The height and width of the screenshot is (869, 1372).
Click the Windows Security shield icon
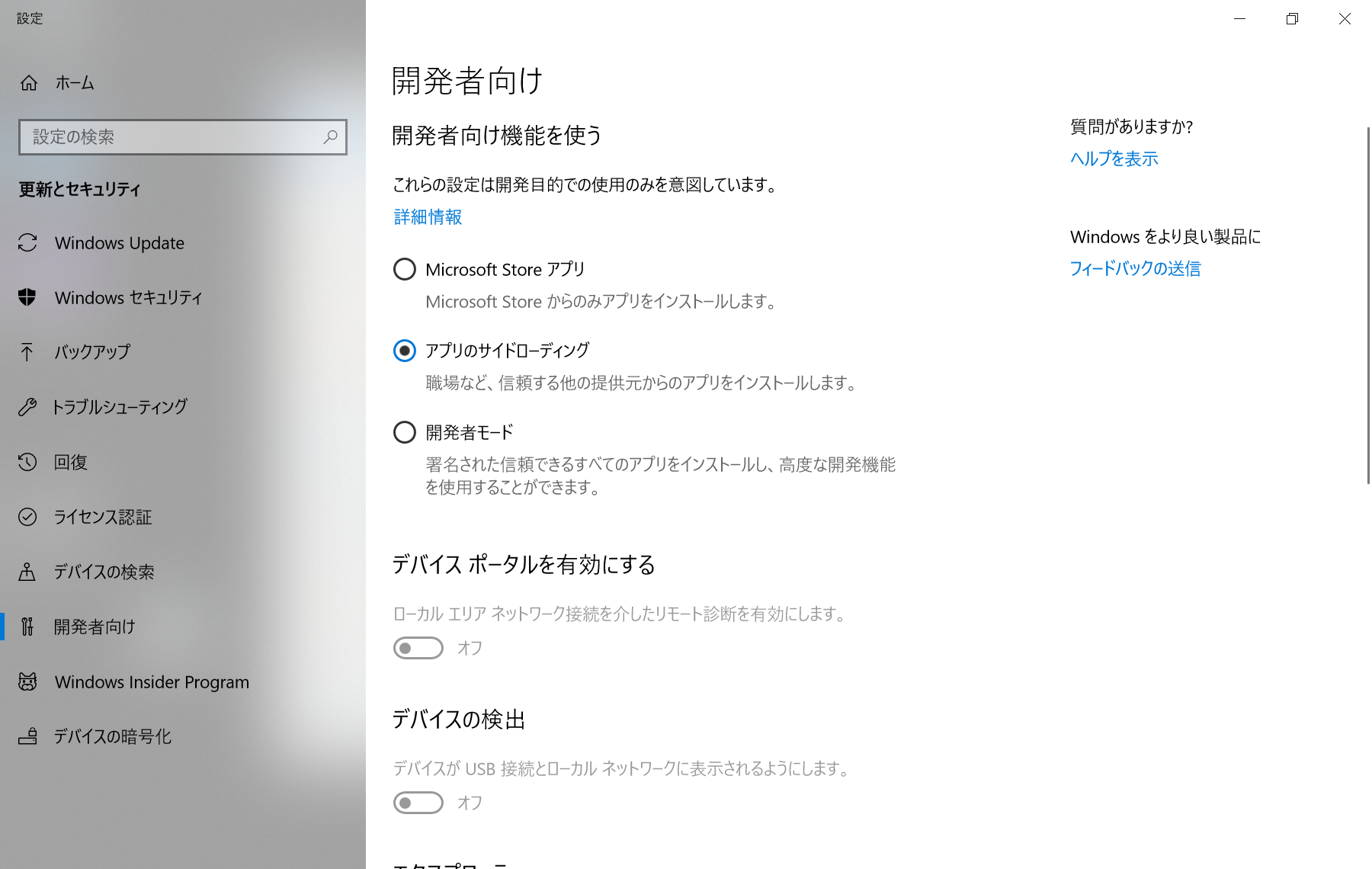pos(27,297)
